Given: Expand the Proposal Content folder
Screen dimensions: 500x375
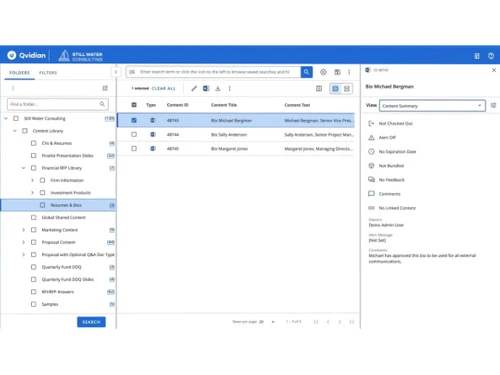Looking at the screenshot, I should click(x=23, y=242).
